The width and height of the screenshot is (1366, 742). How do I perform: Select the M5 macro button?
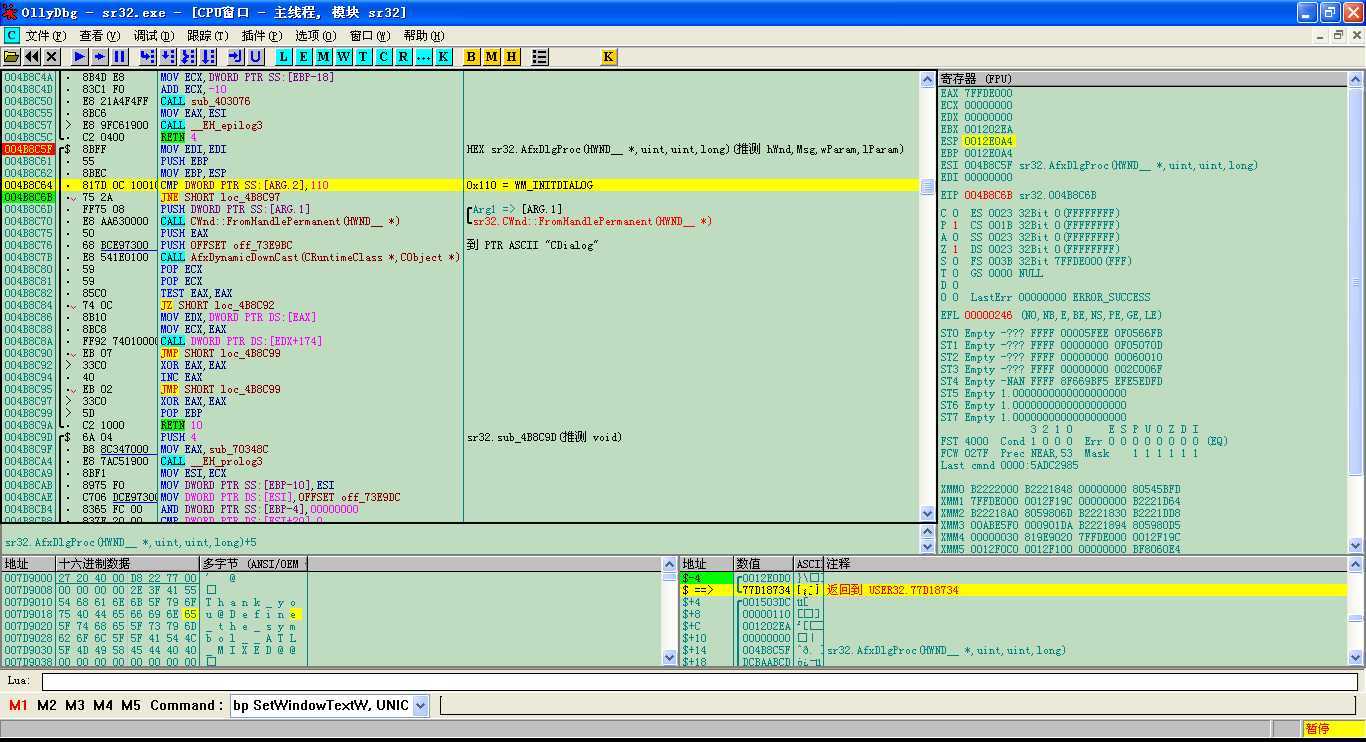coord(131,706)
